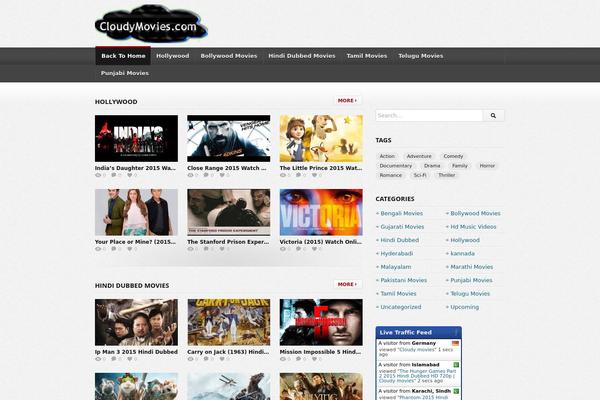Go to Tamil Movies in navigation bar

[366, 56]
